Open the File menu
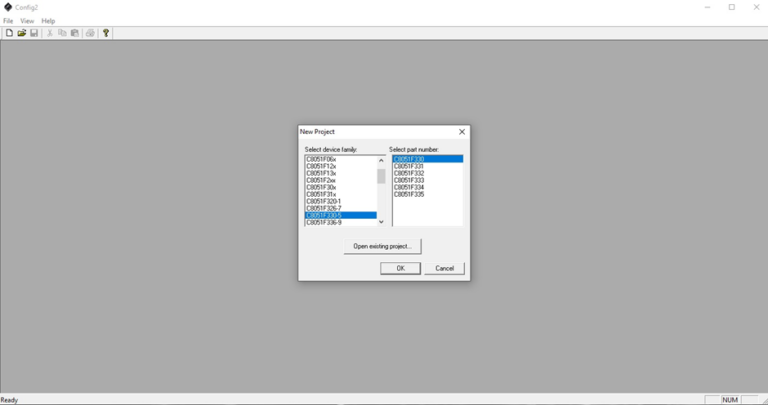768x405 pixels. tap(8, 21)
